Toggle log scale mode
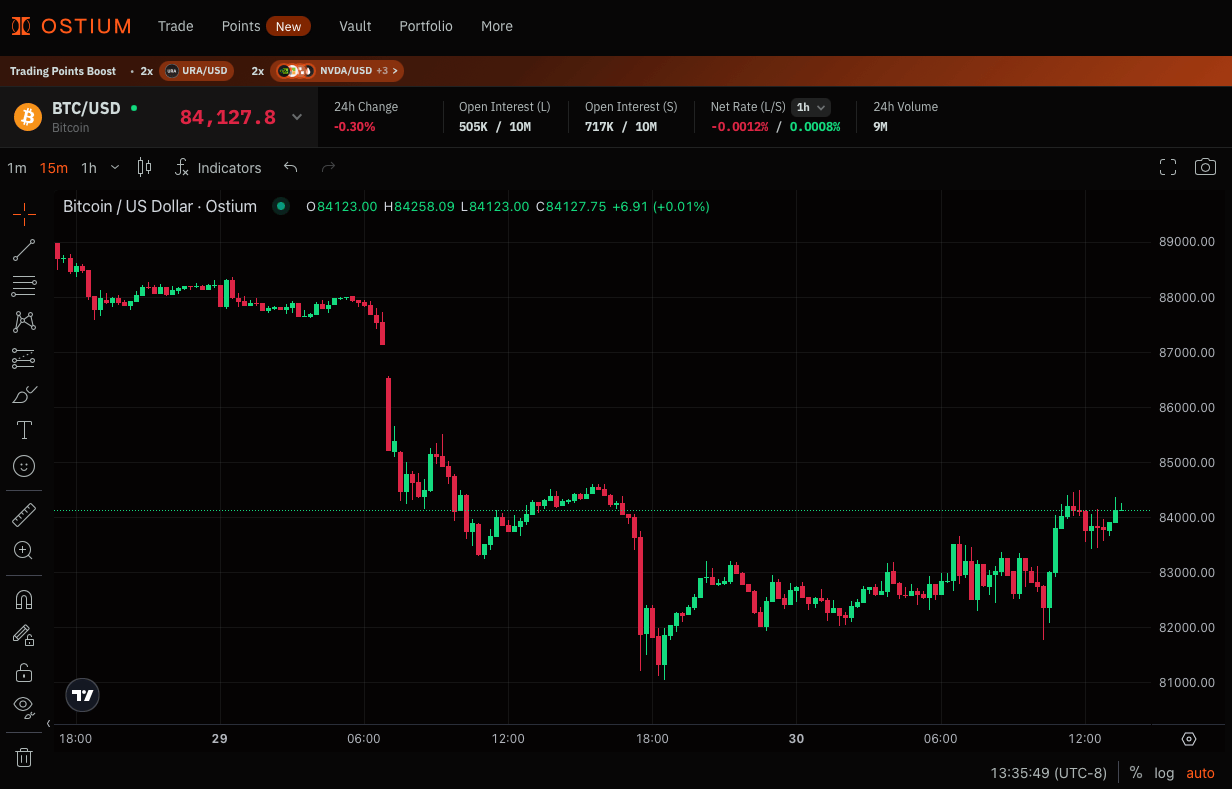 [x=1164, y=773]
